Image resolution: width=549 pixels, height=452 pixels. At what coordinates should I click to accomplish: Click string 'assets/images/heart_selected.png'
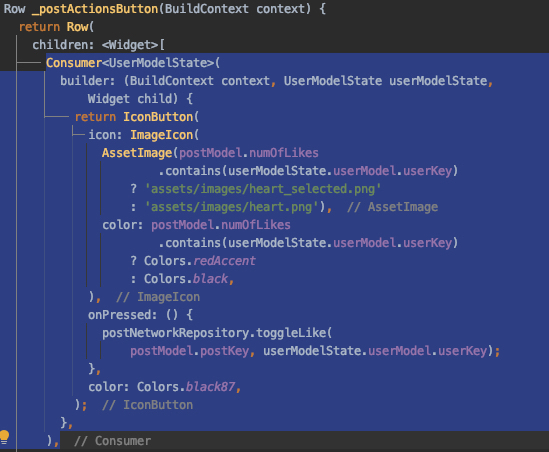[263, 189]
